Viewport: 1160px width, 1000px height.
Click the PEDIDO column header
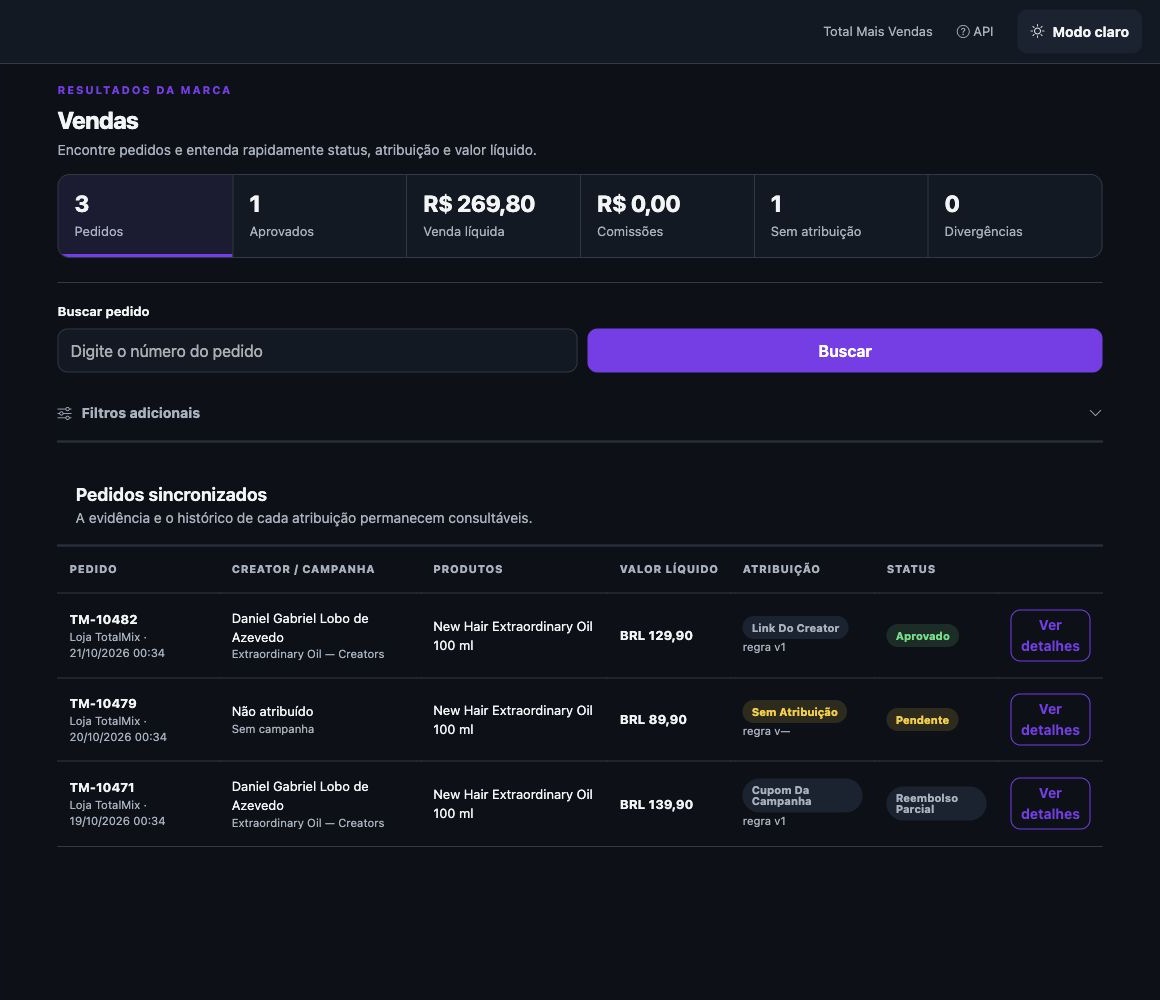(93, 569)
